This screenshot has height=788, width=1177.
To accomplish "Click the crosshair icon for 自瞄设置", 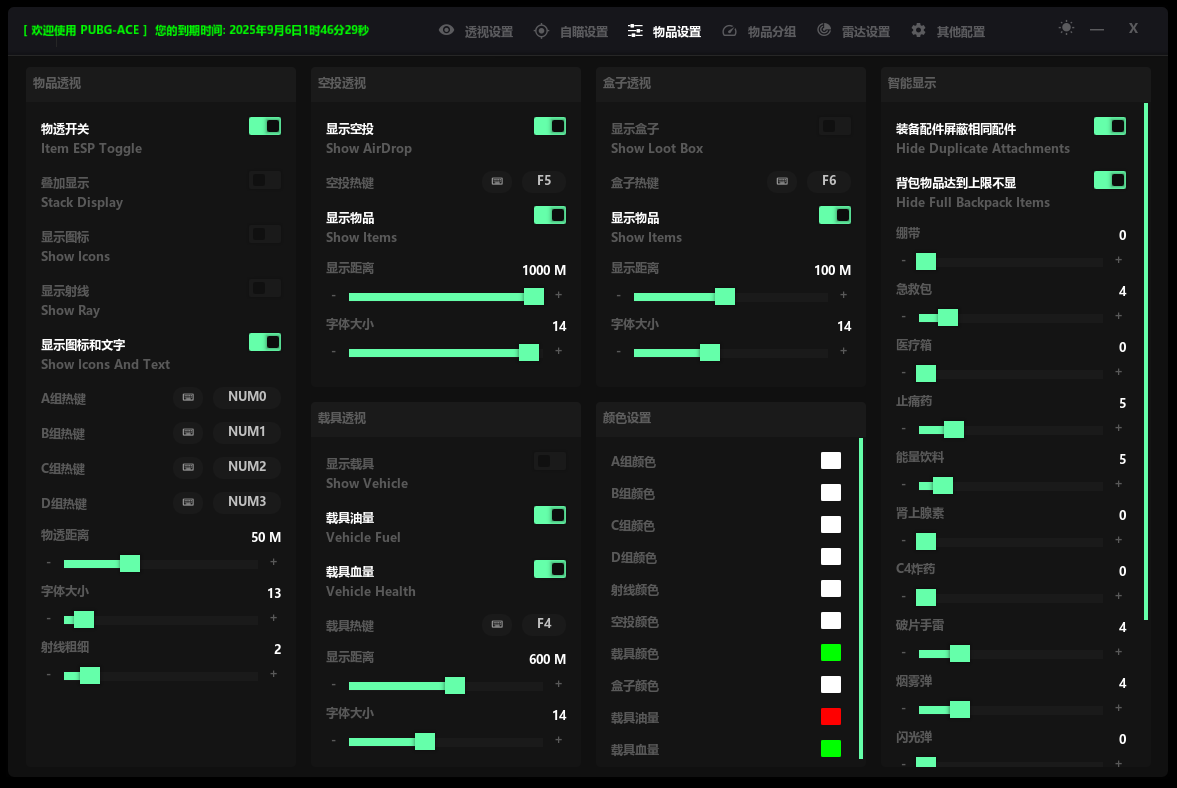I will (541, 31).
